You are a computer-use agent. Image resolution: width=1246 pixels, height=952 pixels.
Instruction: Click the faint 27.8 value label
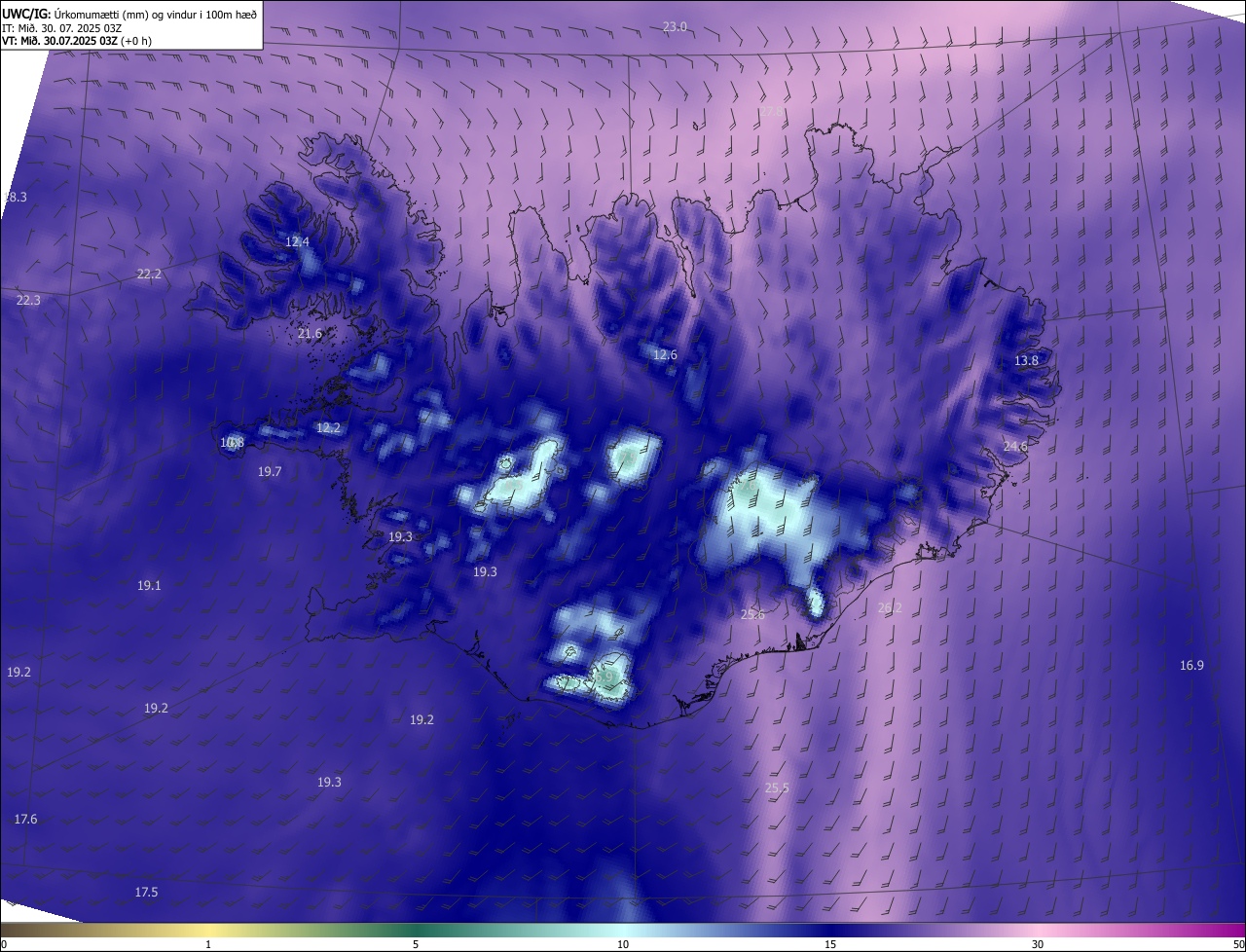(x=771, y=112)
